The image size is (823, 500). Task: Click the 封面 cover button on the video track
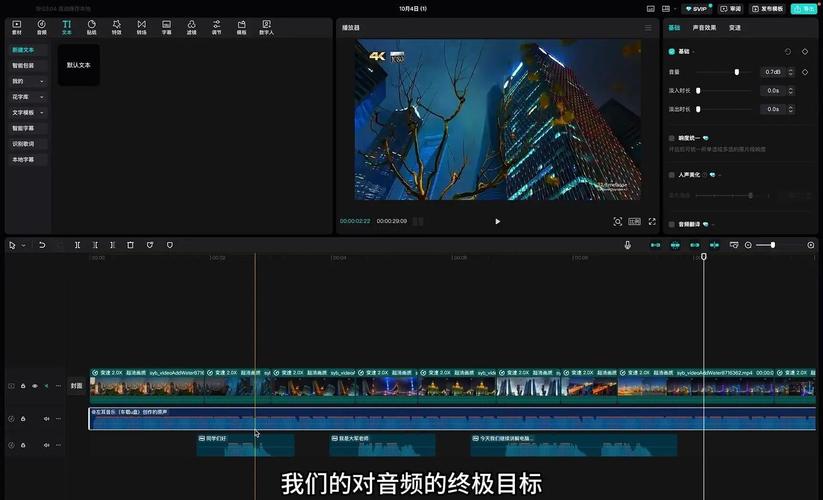coord(77,386)
